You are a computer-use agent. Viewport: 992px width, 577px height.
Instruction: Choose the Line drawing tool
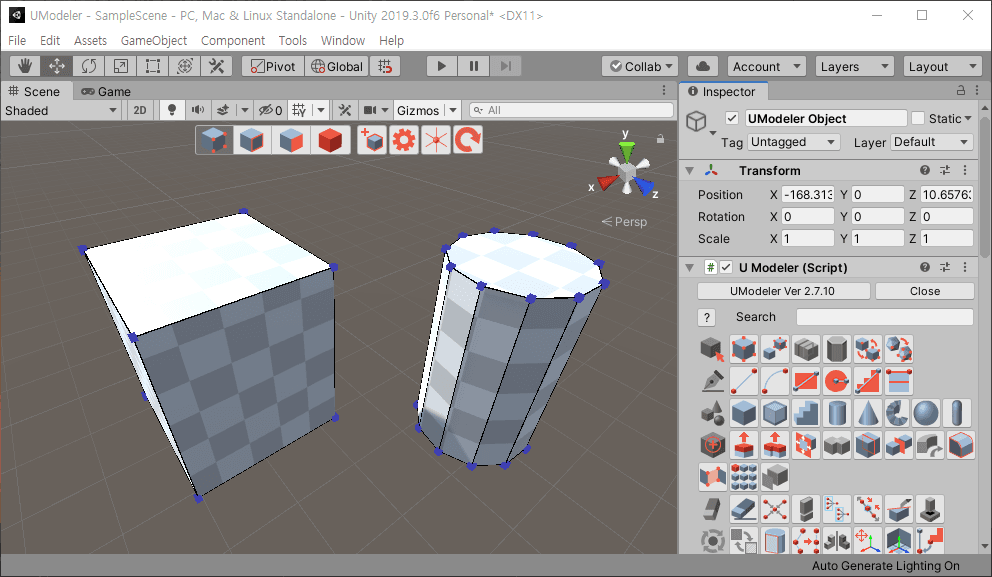744,381
